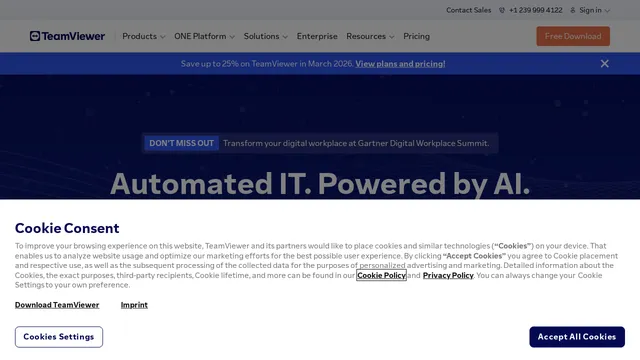Click Contact Sales link
Screen dimensions: 640x360
(468, 10)
